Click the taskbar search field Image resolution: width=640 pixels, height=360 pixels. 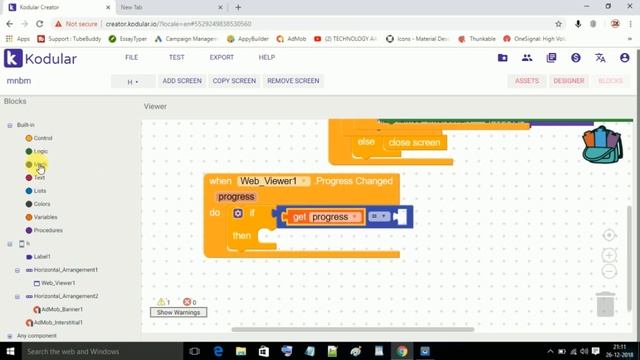[101, 351]
